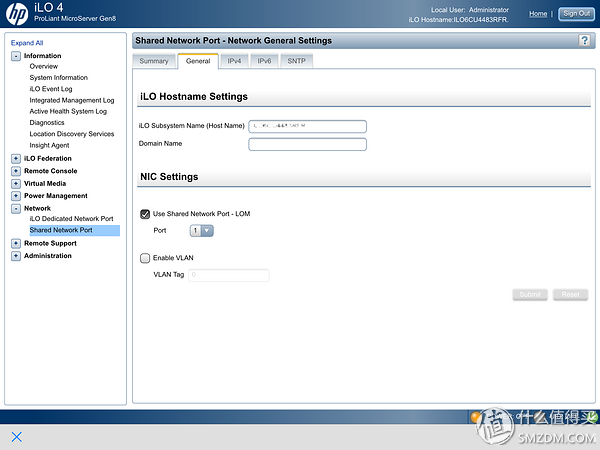Collapse the Network tree section
Screen dimensions: 600x450
16,208
